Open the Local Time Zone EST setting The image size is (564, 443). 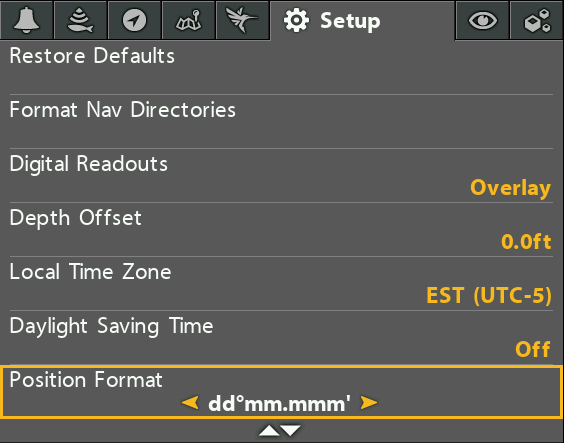point(489,296)
